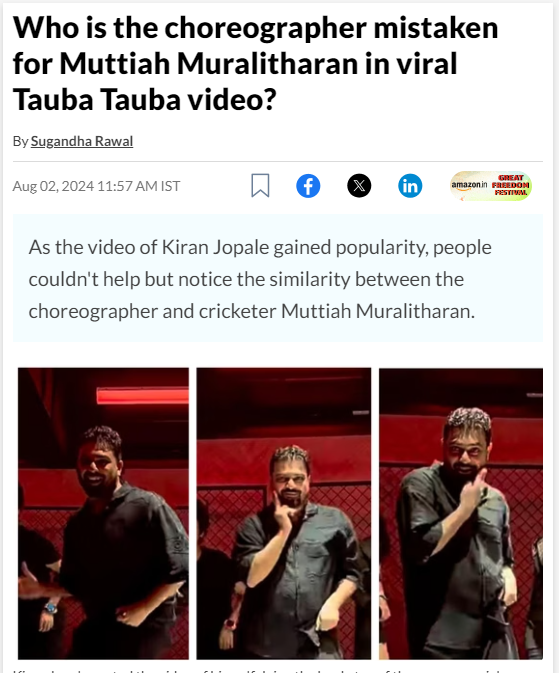The image size is (559, 673).
Task: Open the right image of the dancer gesturing
Action: pos(461,513)
